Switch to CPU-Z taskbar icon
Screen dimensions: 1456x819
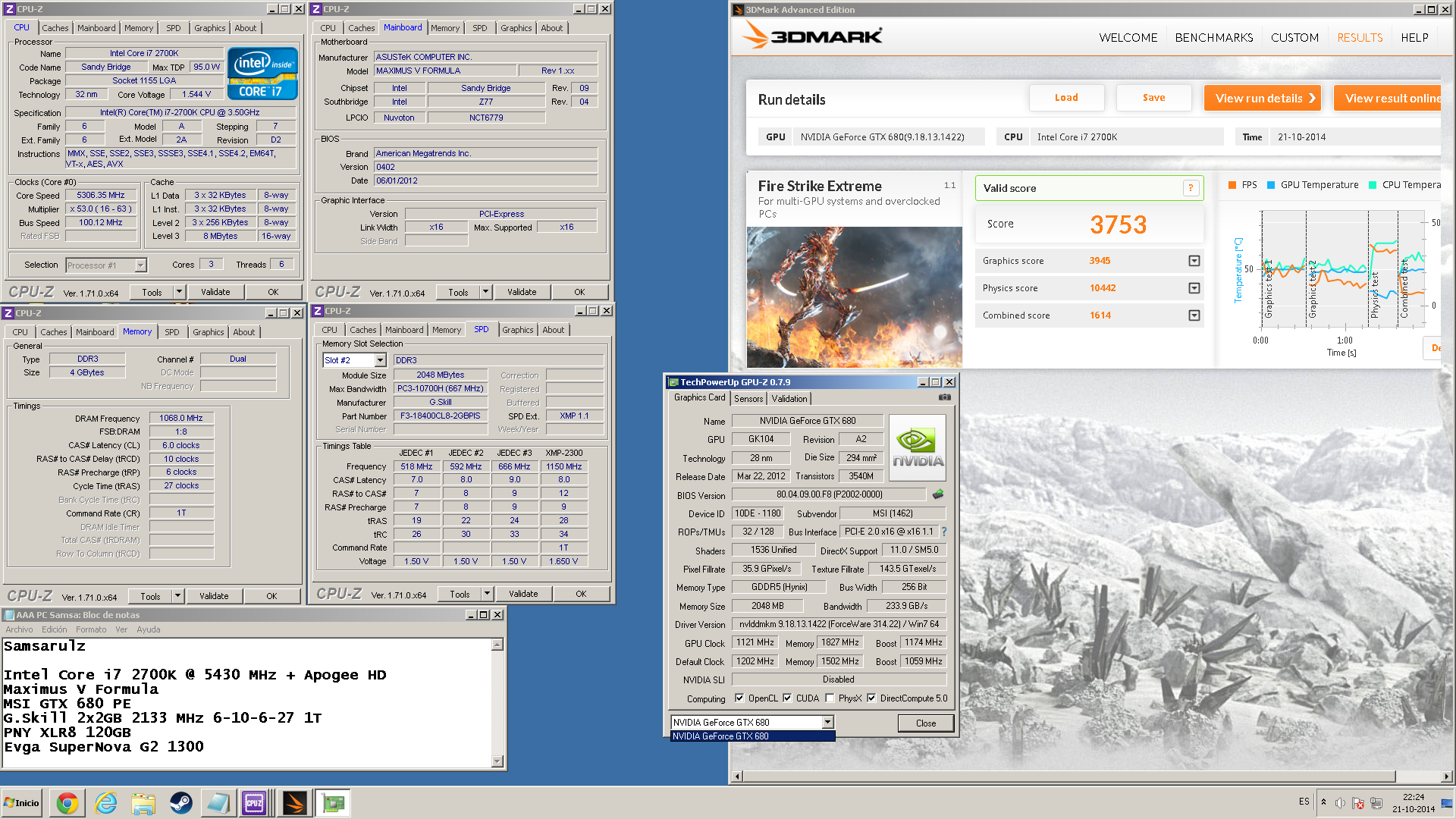tap(254, 803)
